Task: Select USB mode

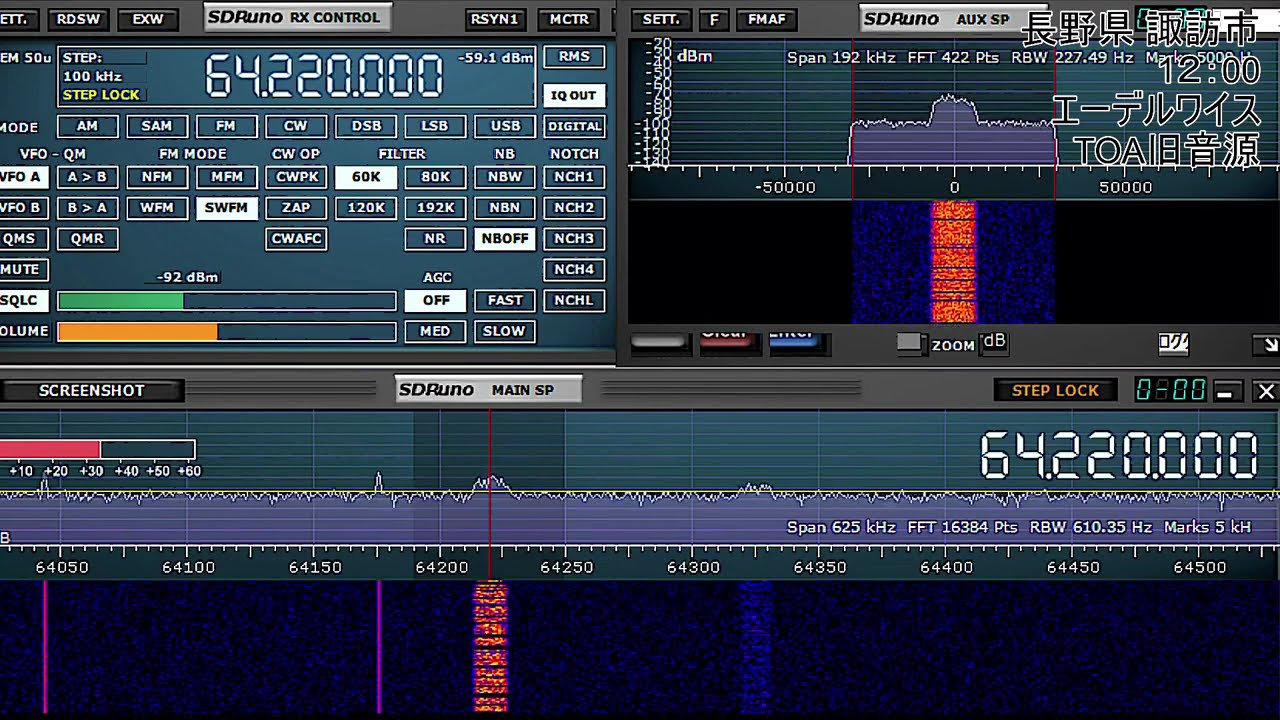Action: tap(505, 126)
